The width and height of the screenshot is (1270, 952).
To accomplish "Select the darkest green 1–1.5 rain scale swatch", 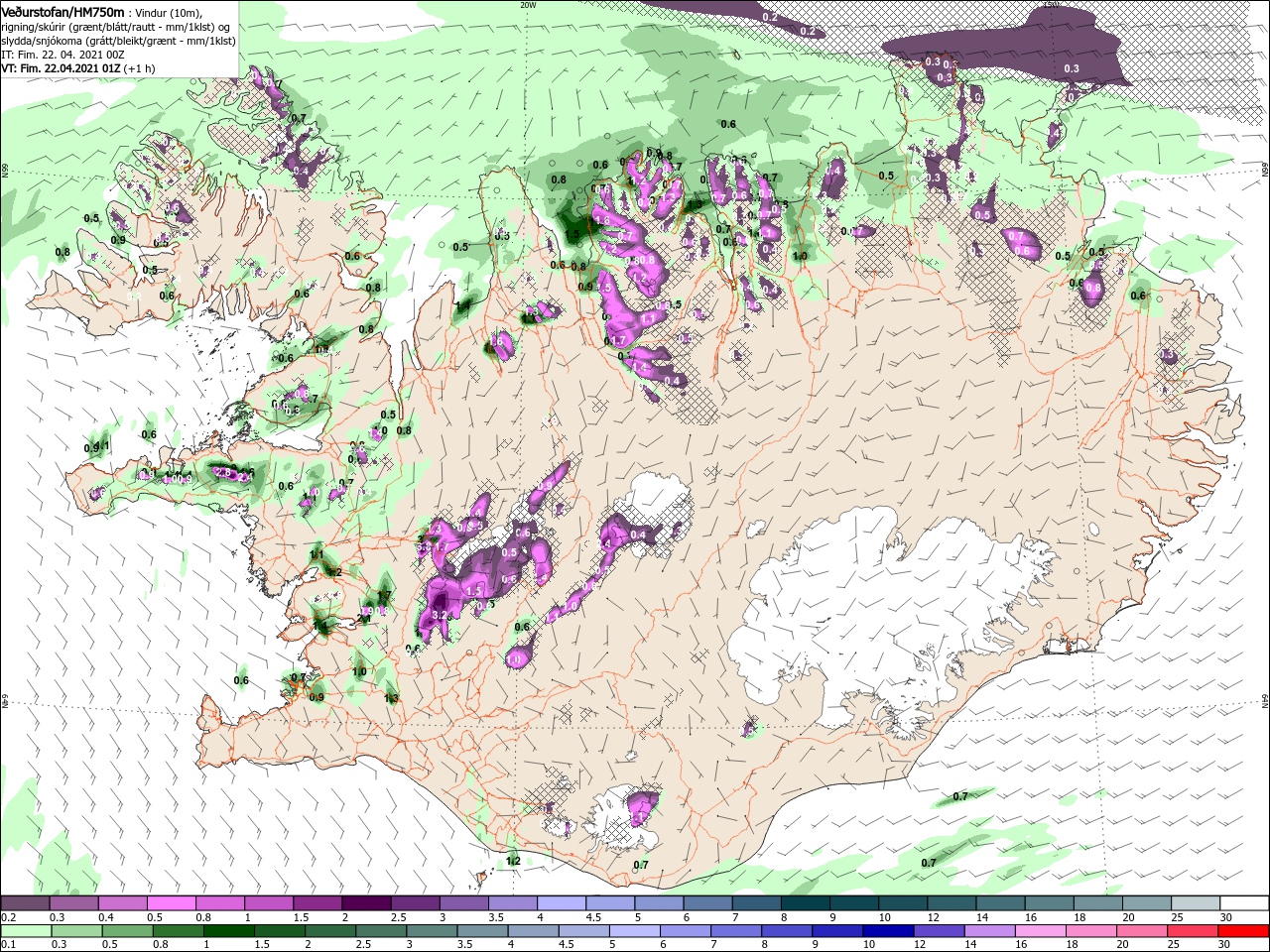I will (x=230, y=931).
